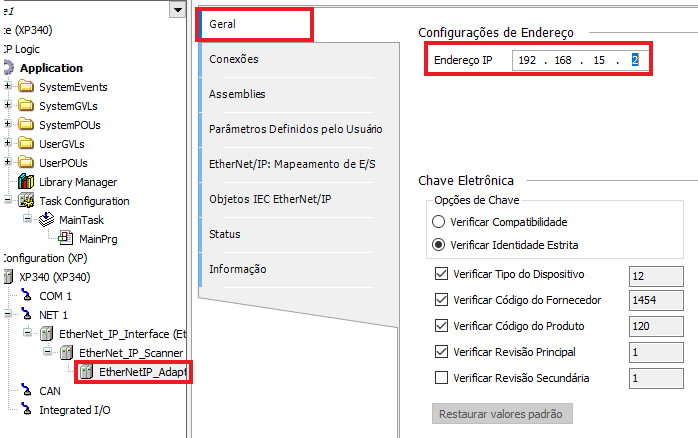The width and height of the screenshot is (698, 438).
Task: Uncheck Verificar Tipo do Dispositivo
Action: click(x=442, y=274)
